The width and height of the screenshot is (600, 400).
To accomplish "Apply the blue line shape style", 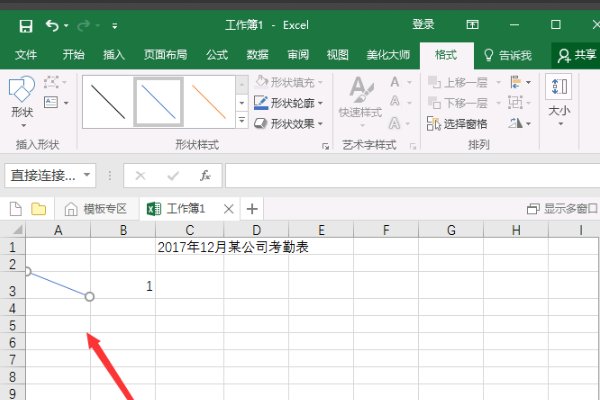I will tap(158, 102).
